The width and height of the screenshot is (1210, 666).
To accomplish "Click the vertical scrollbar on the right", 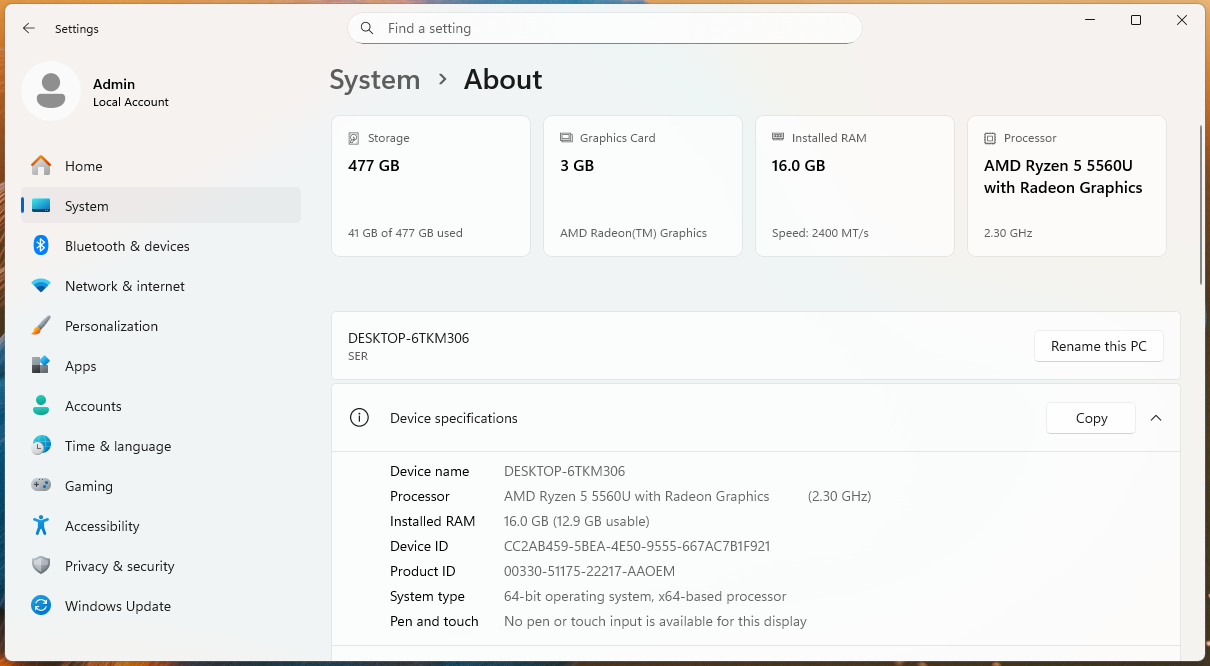I will click(x=1201, y=205).
